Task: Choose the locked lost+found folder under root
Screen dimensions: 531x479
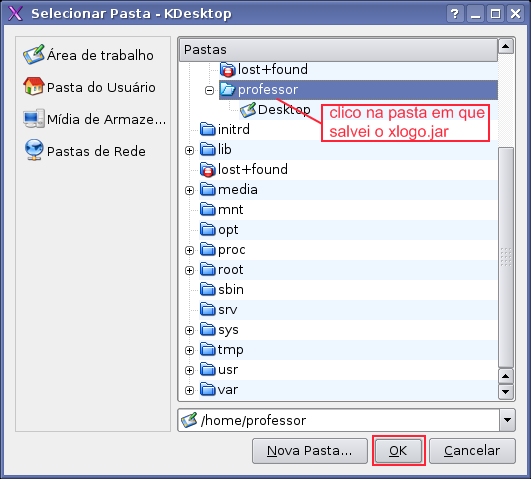Action: [244, 169]
